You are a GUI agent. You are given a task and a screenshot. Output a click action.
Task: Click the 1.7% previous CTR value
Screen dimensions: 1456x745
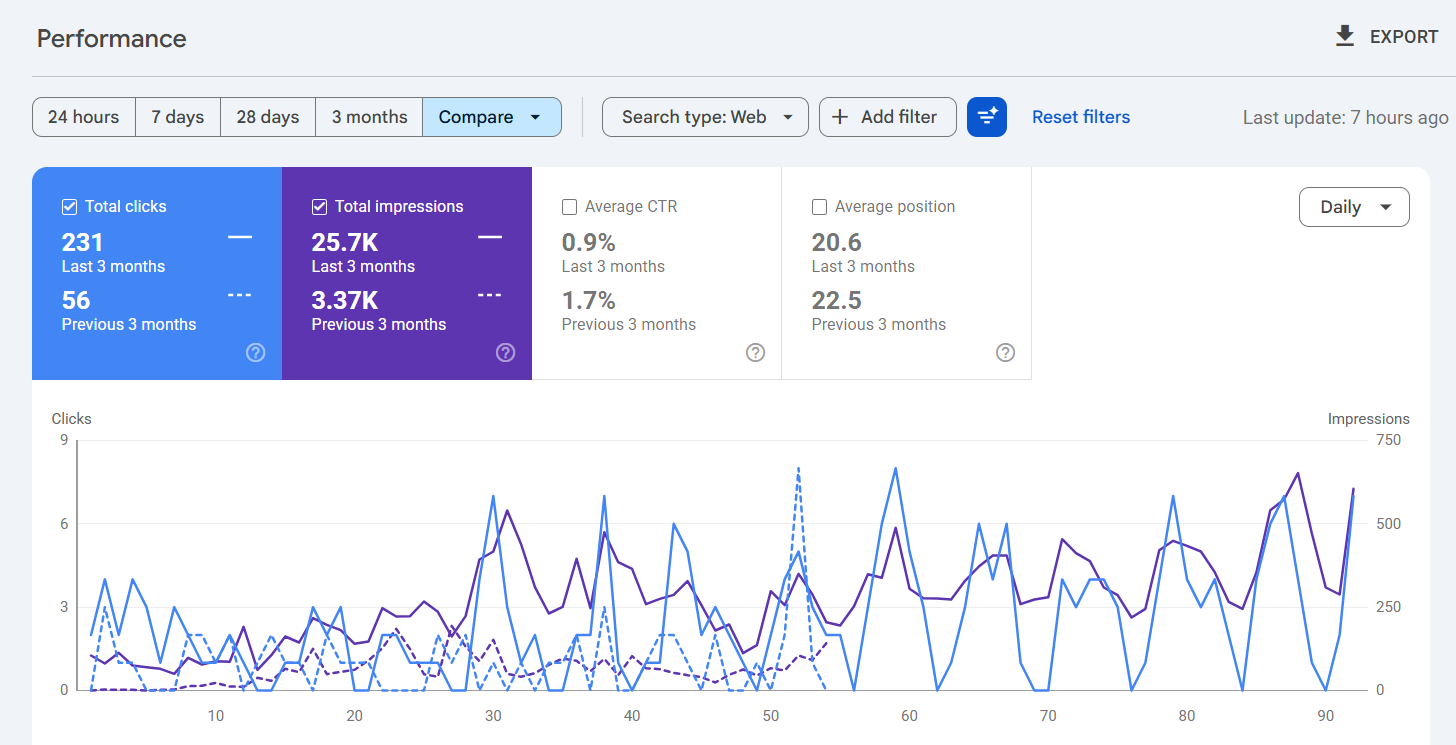tap(589, 300)
